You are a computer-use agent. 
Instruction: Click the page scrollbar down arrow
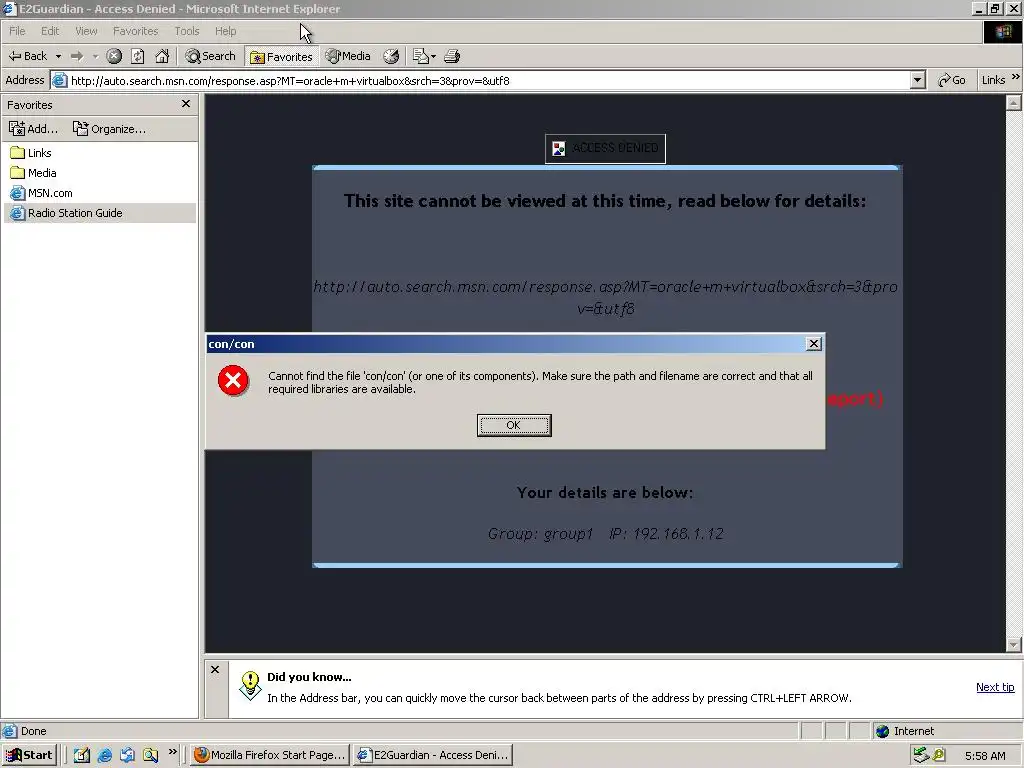tap(1014, 645)
